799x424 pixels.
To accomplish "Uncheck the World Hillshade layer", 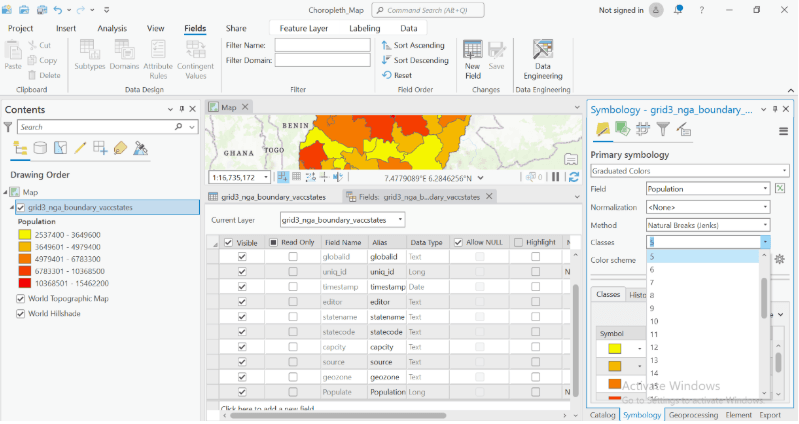I will [21, 314].
